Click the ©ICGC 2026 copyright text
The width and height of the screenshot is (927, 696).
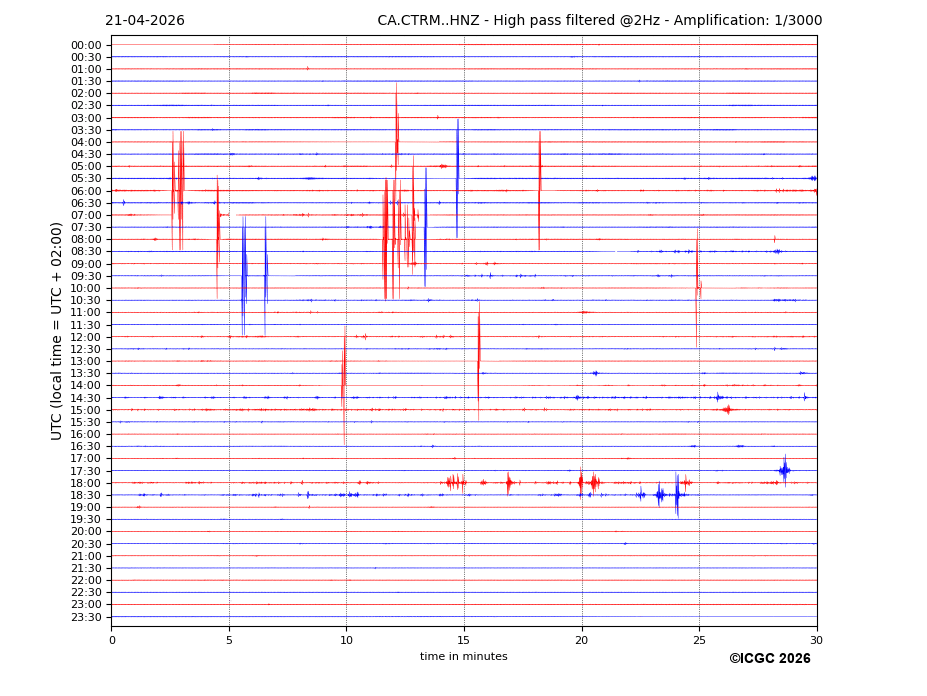point(769,658)
